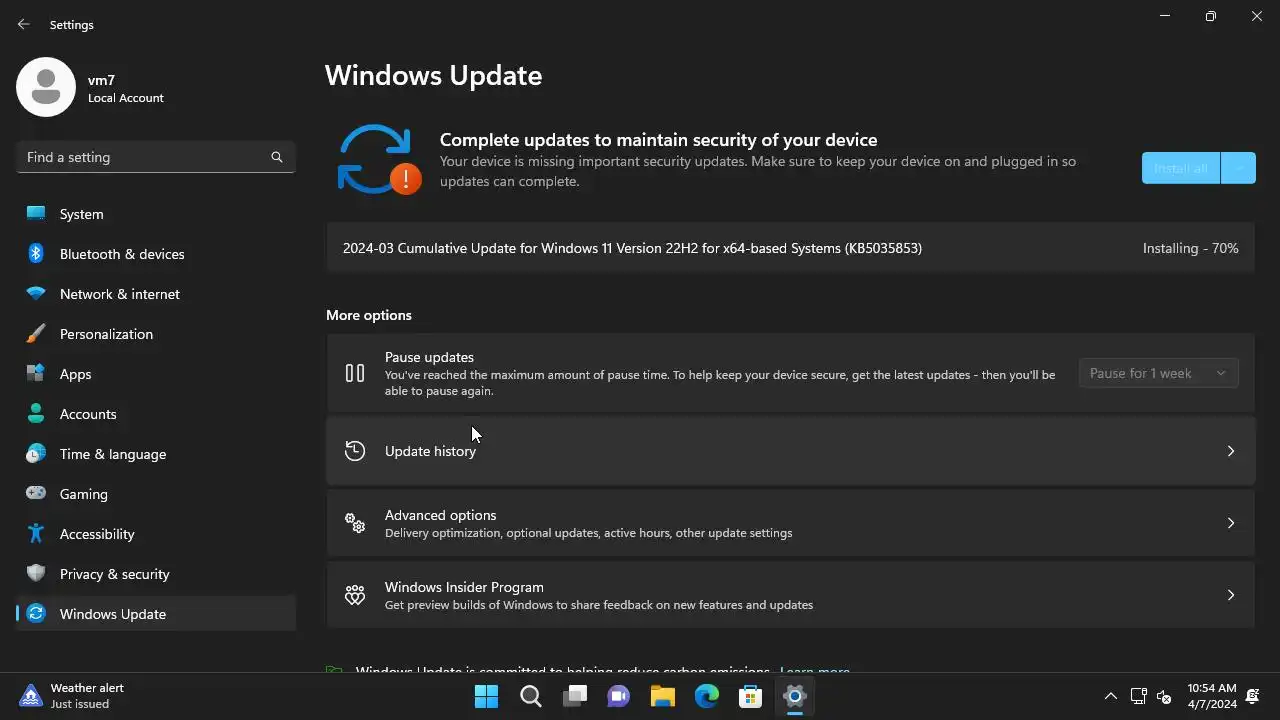
Task: Click the Bluetooth & devices icon
Action: point(36,254)
